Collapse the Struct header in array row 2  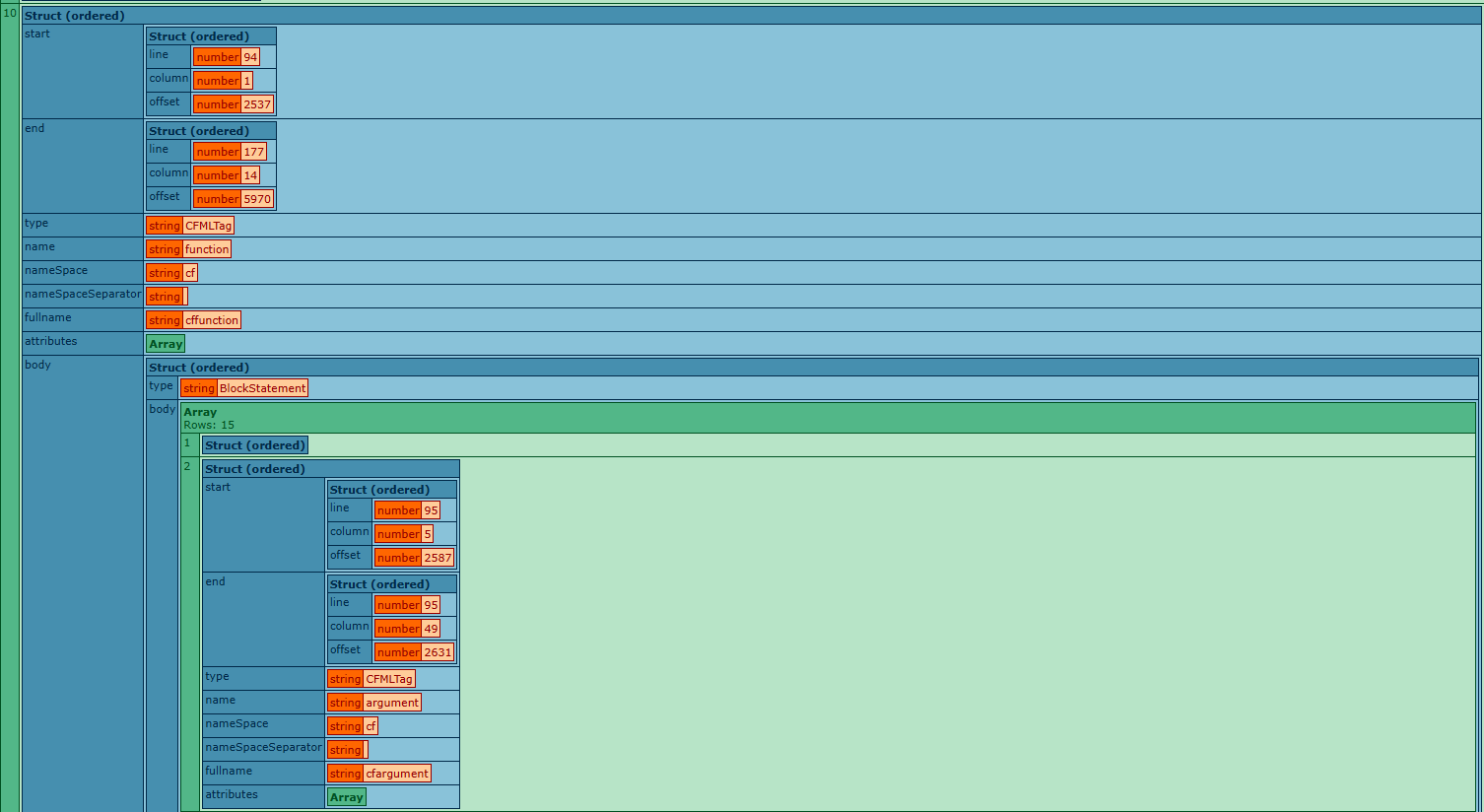pyautogui.click(x=254, y=469)
